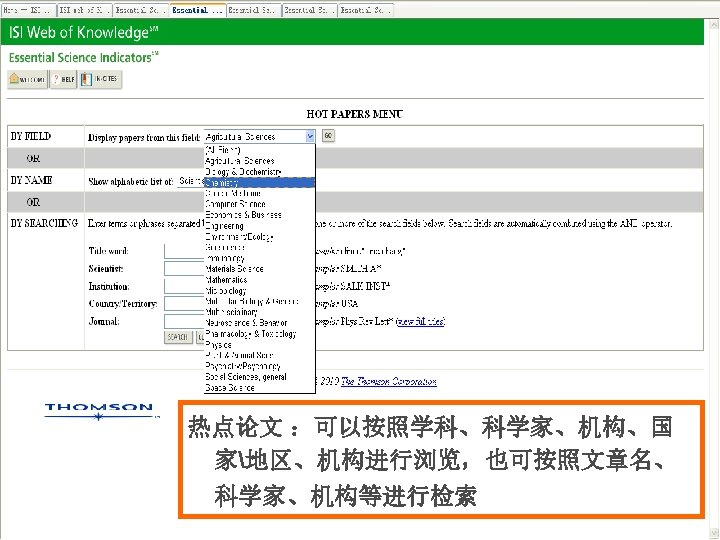The image size is (720, 540).
Task: Collapse the field dropdown using its arrow
Action: coord(310,136)
